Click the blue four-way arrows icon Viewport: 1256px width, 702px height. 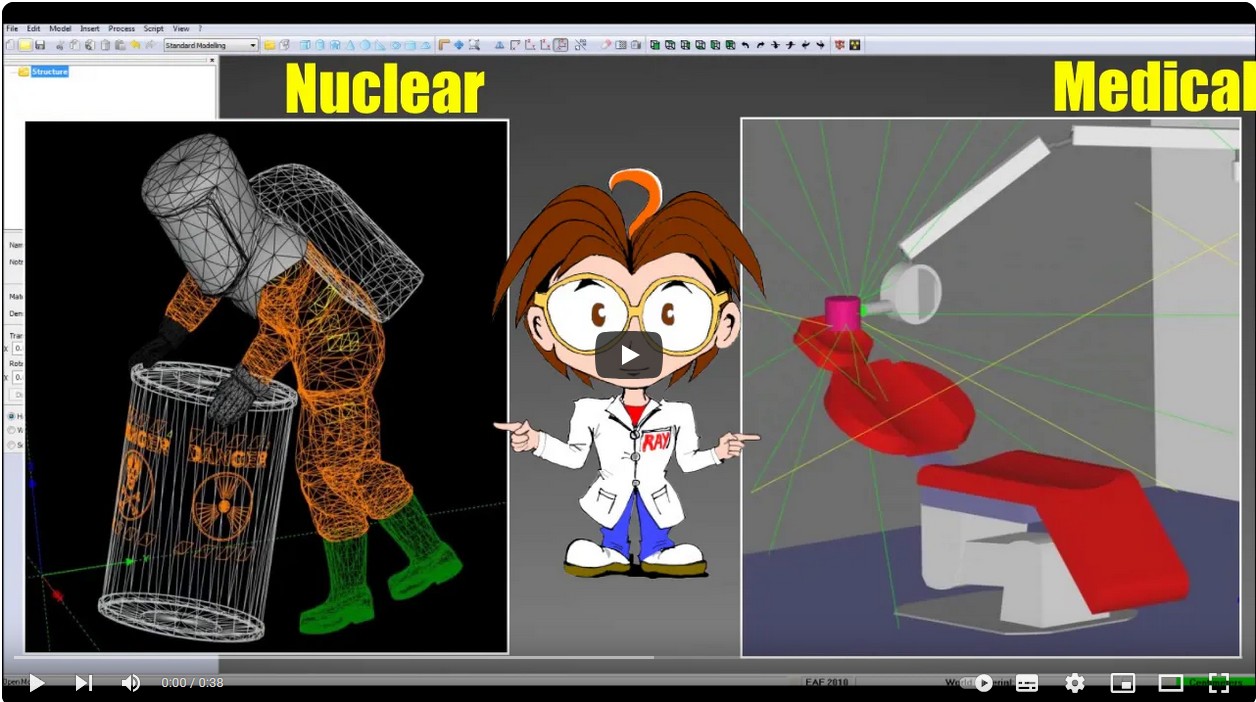tap(459, 45)
